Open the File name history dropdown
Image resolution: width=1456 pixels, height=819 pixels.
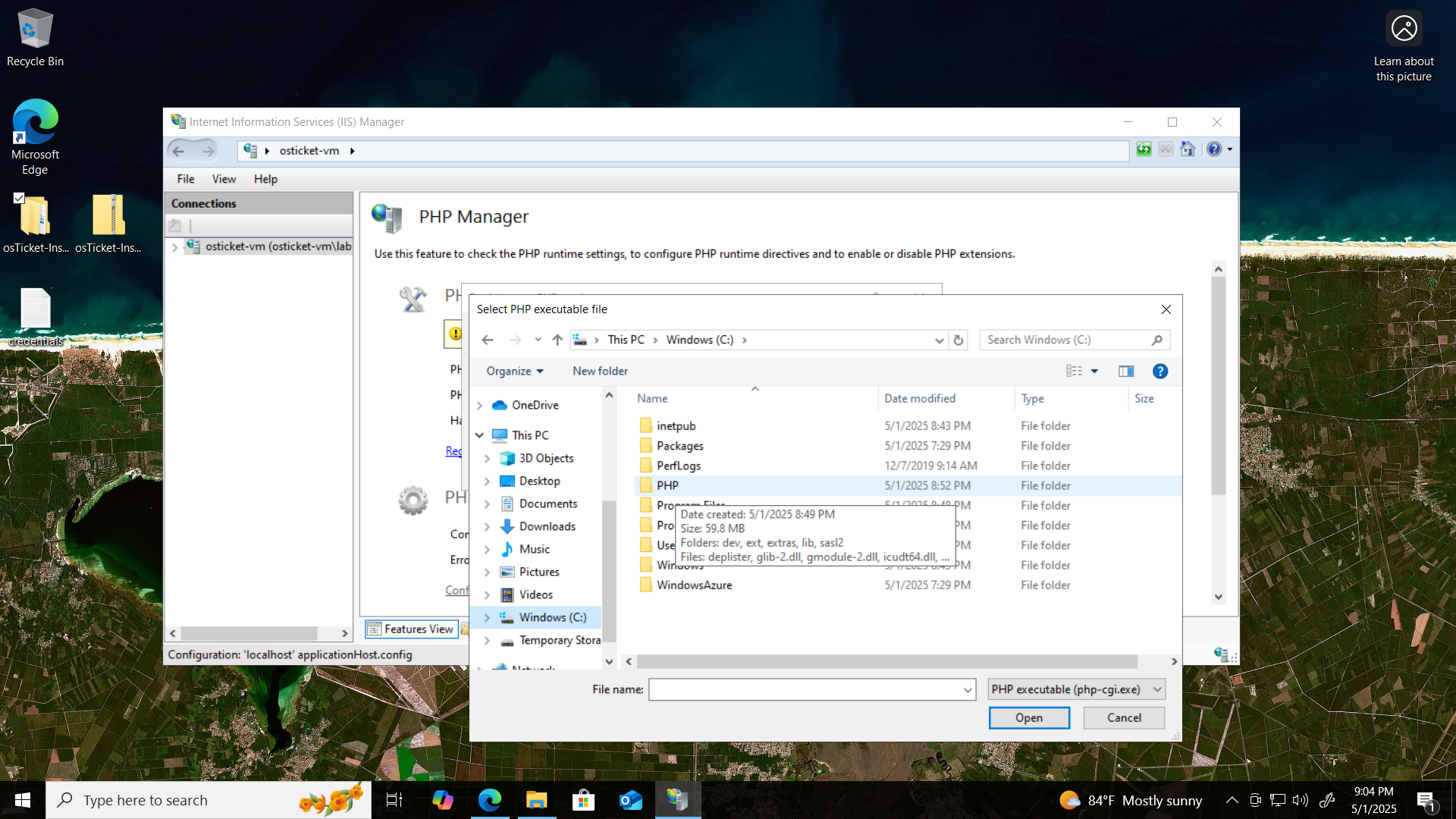[x=968, y=690]
